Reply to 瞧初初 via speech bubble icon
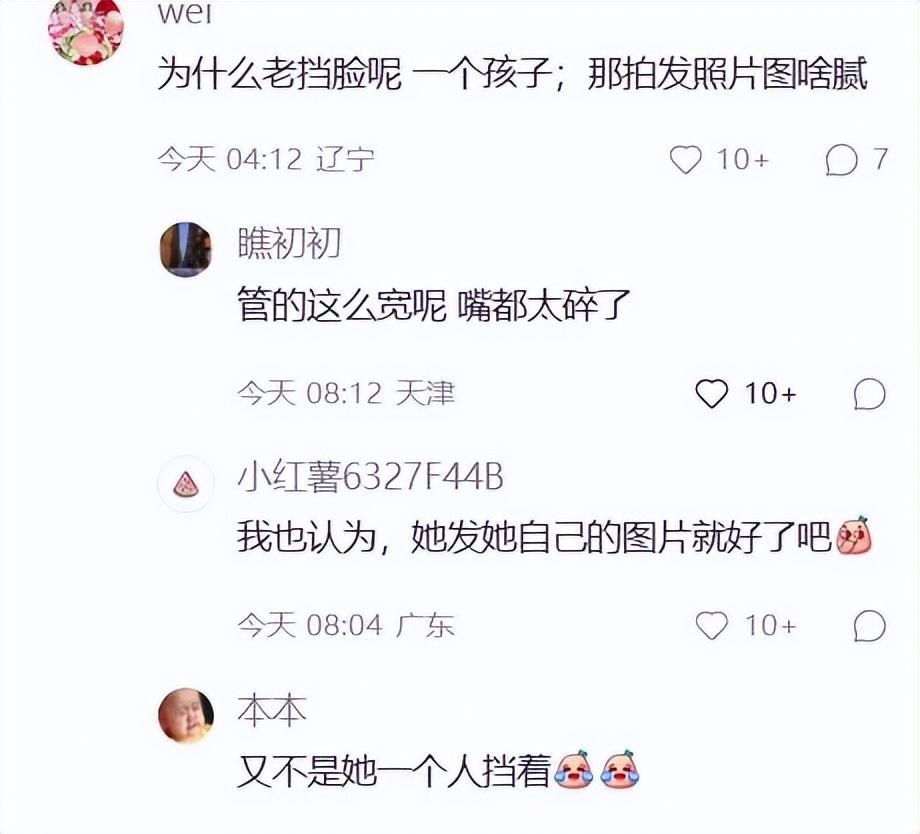 [x=870, y=394]
